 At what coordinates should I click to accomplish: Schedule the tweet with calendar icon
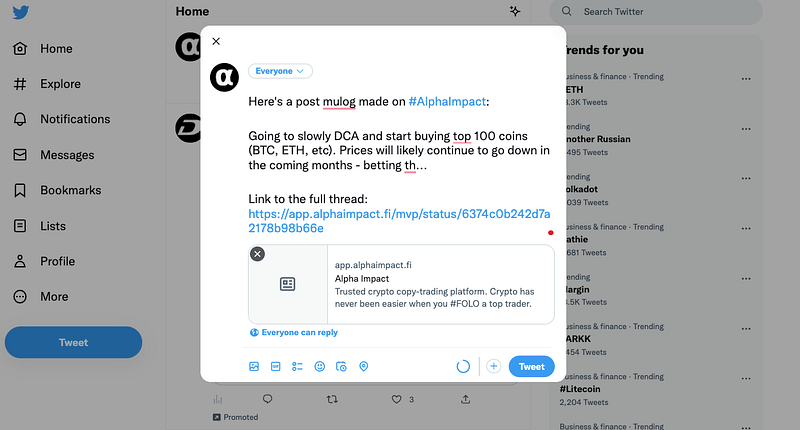341,367
